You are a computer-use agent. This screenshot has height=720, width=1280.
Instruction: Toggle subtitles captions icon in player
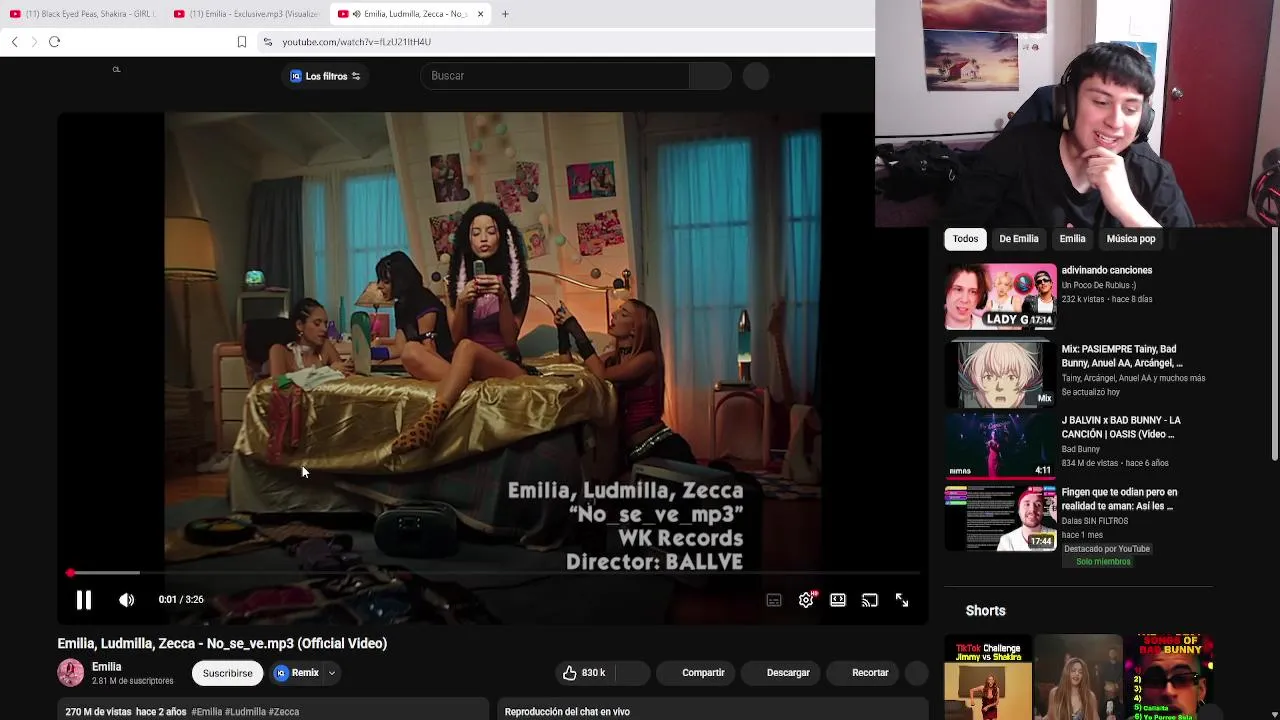click(x=774, y=600)
